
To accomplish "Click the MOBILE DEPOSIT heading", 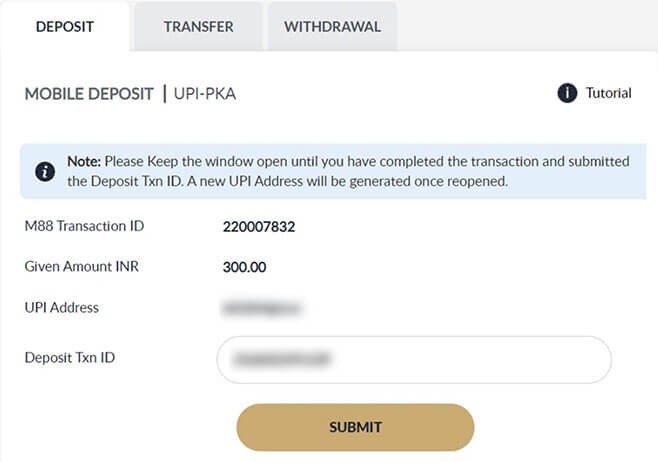I will click(x=89, y=94).
